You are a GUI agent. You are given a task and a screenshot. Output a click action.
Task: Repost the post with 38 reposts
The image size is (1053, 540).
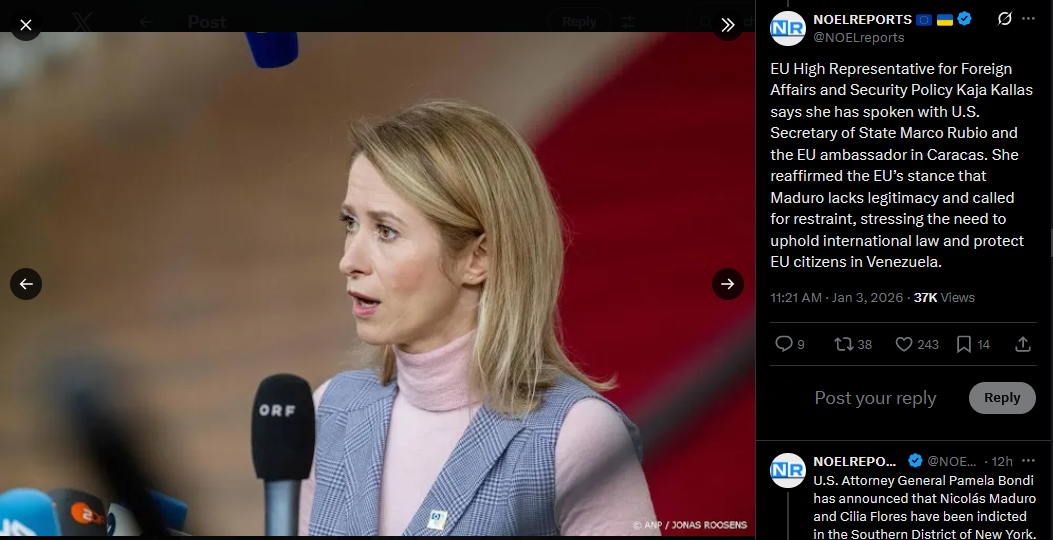pos(853,345)
